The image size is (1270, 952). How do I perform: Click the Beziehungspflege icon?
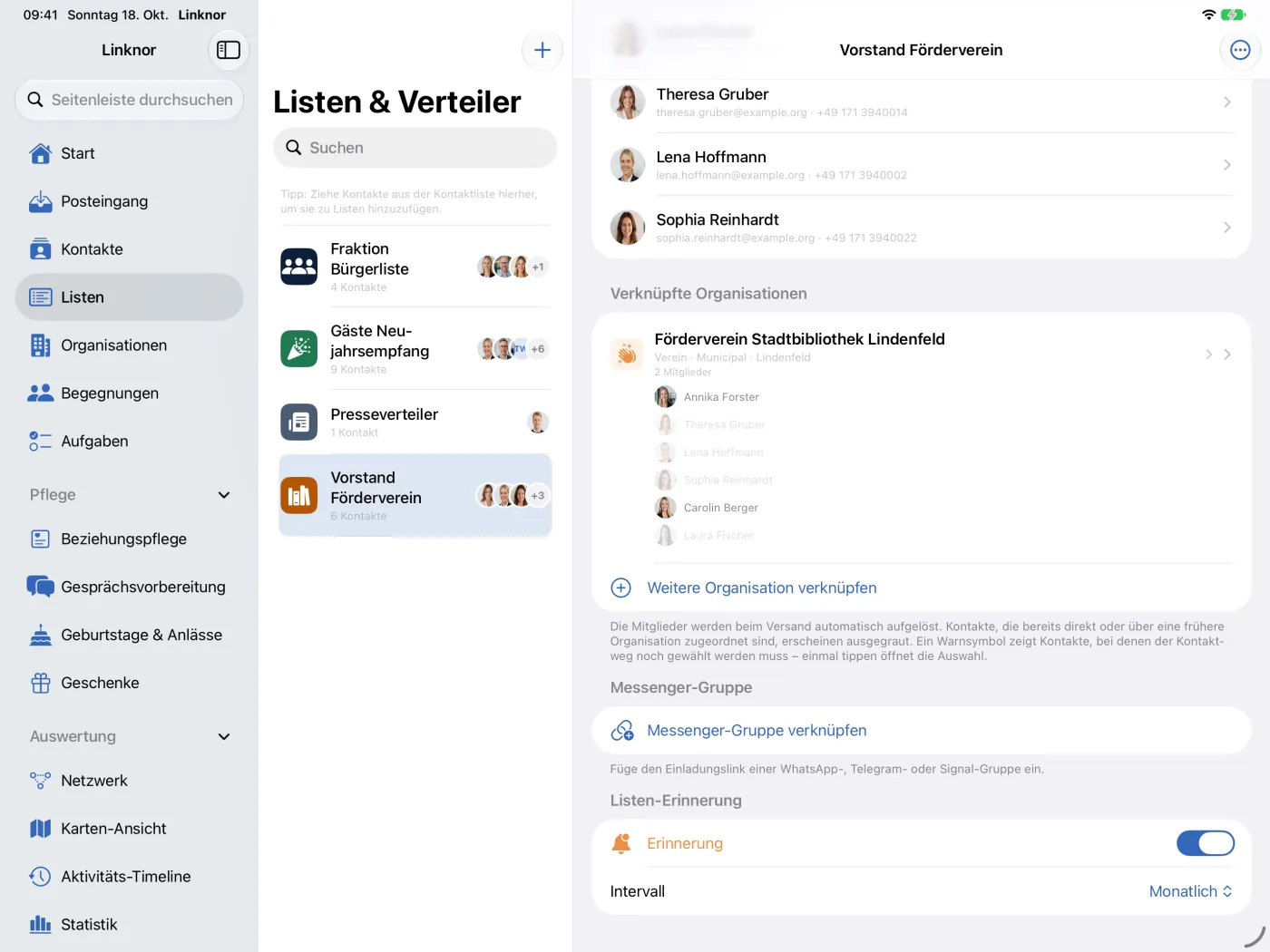click(41, 539)
